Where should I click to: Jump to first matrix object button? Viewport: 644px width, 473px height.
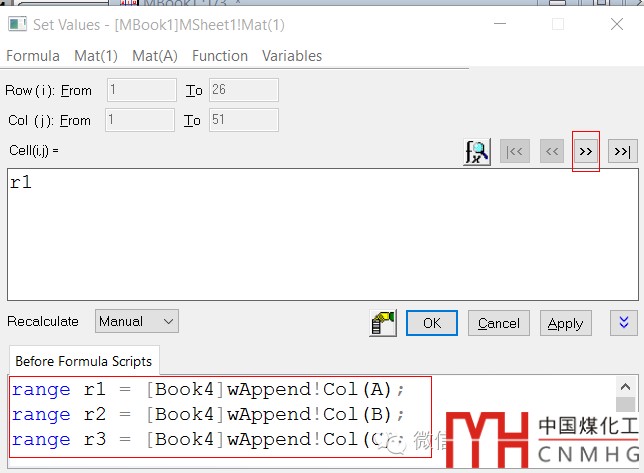coord(515,152)
